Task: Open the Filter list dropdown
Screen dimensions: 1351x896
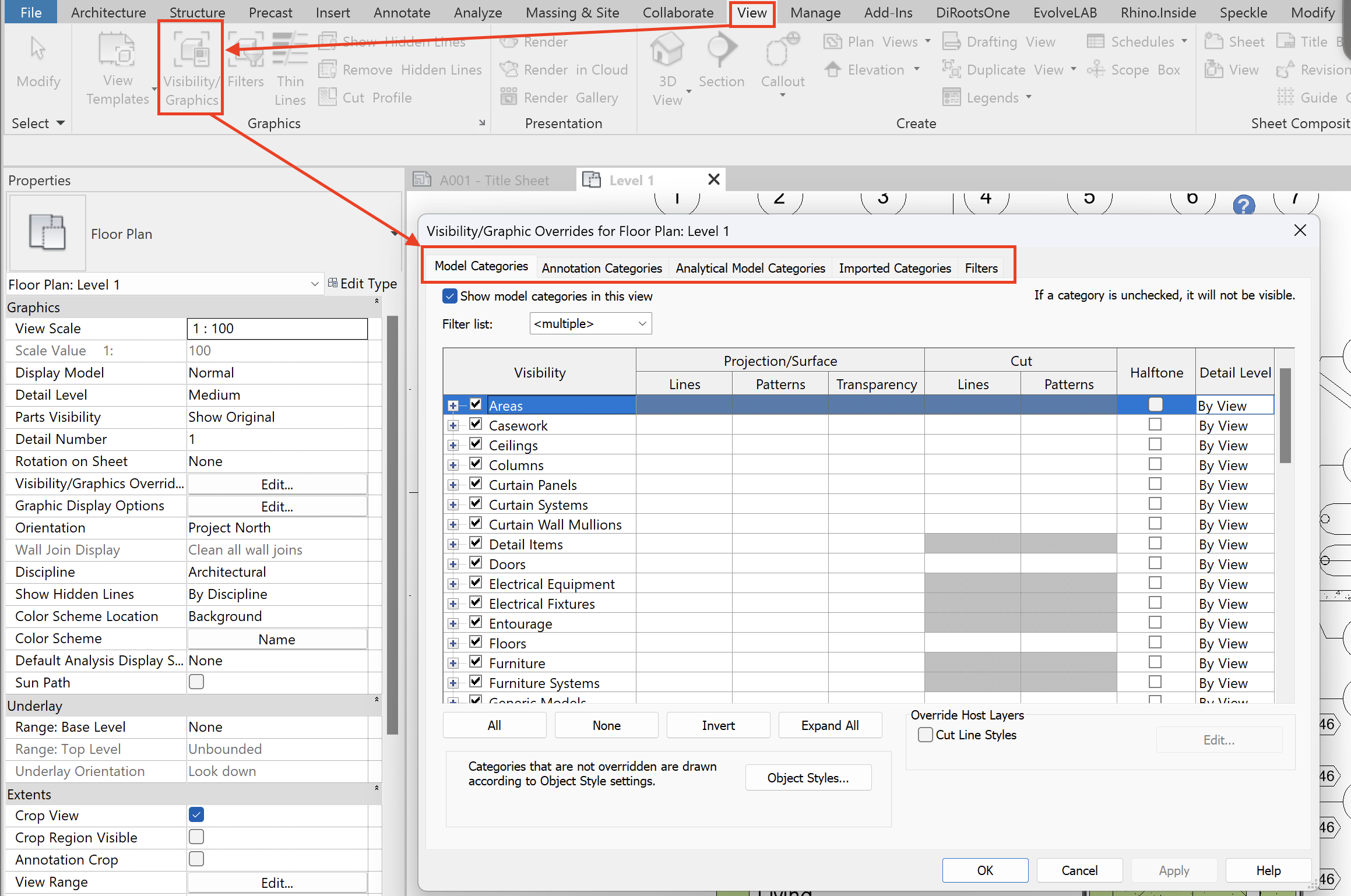Action: 590,323
